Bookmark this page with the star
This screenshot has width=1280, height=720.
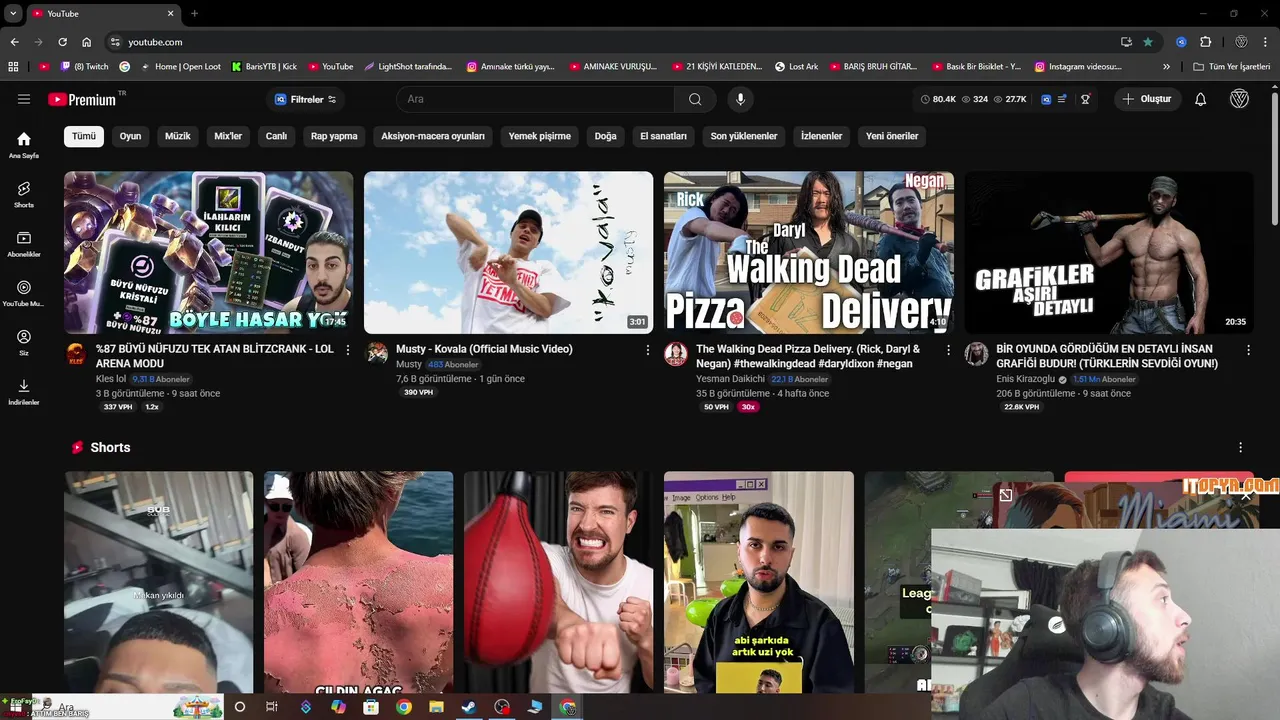pos(1148,42)
